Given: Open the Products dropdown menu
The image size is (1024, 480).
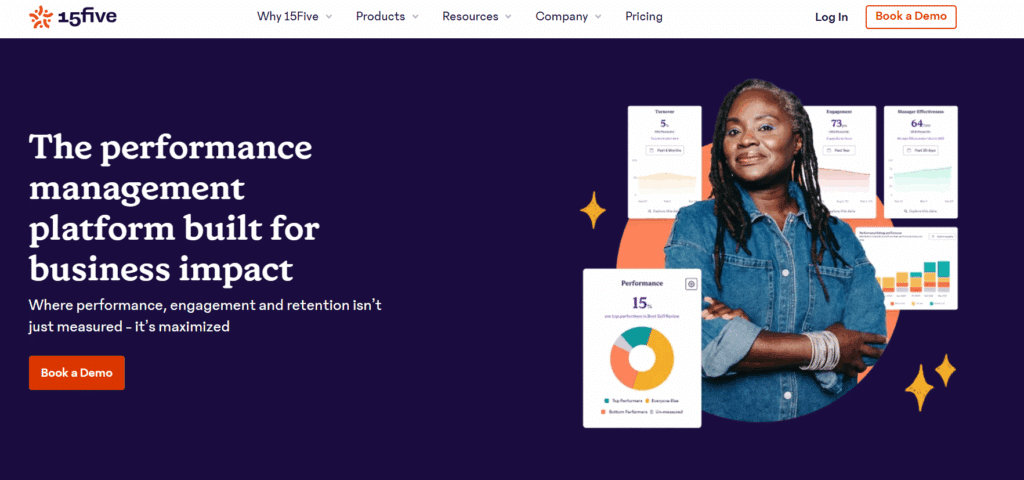Looking at the screenshot, I should 387,16.
